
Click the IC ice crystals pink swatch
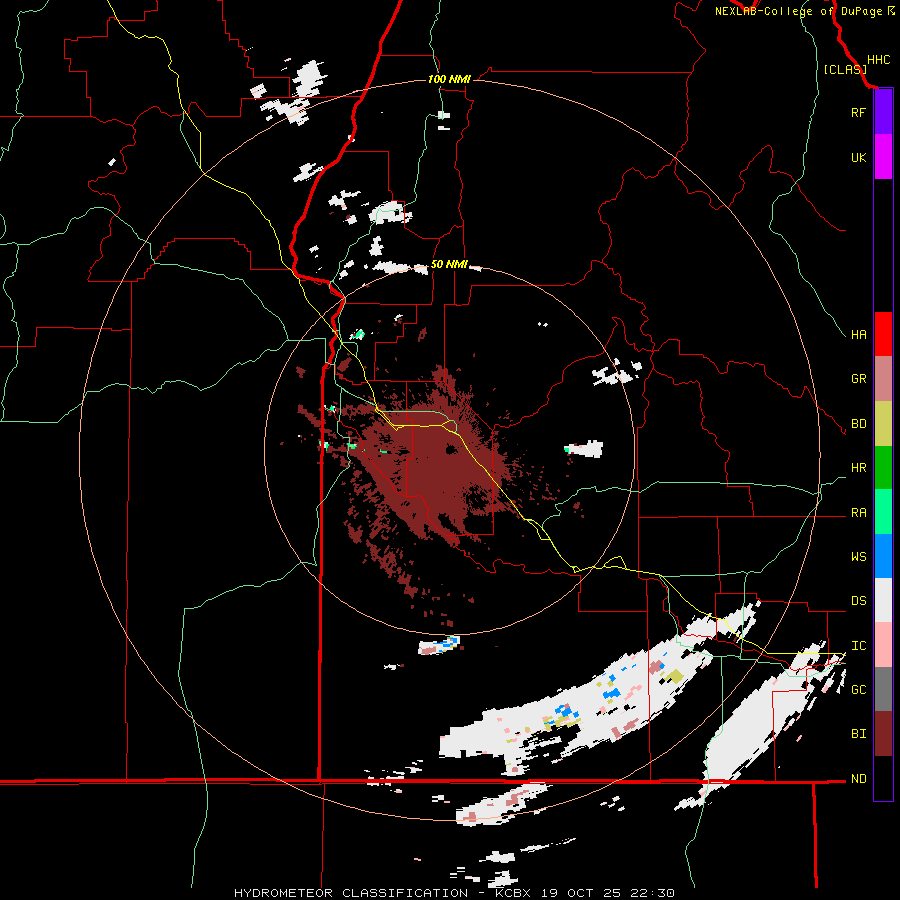click(883, 645)
